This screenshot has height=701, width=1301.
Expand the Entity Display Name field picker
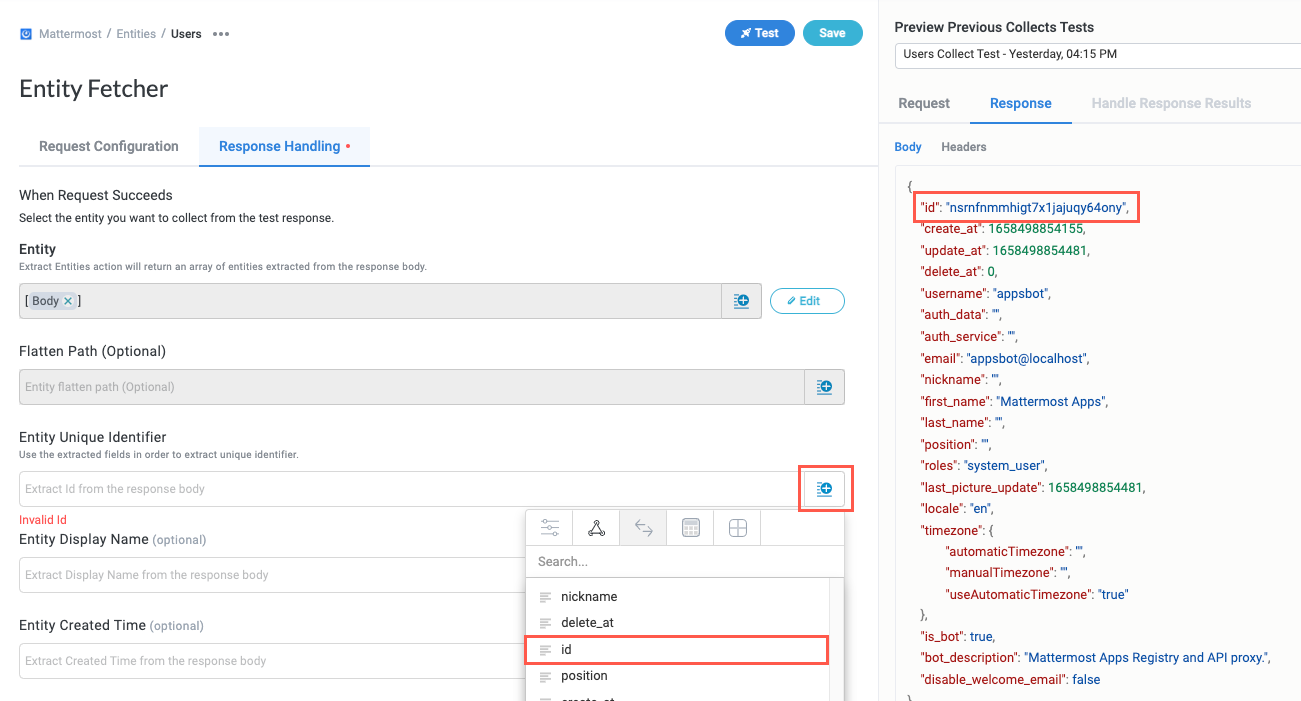pyautogui.click(x=824, y=575)
